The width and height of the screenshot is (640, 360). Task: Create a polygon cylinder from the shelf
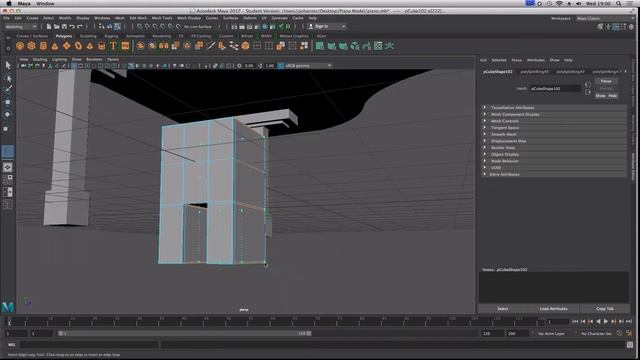43,46
